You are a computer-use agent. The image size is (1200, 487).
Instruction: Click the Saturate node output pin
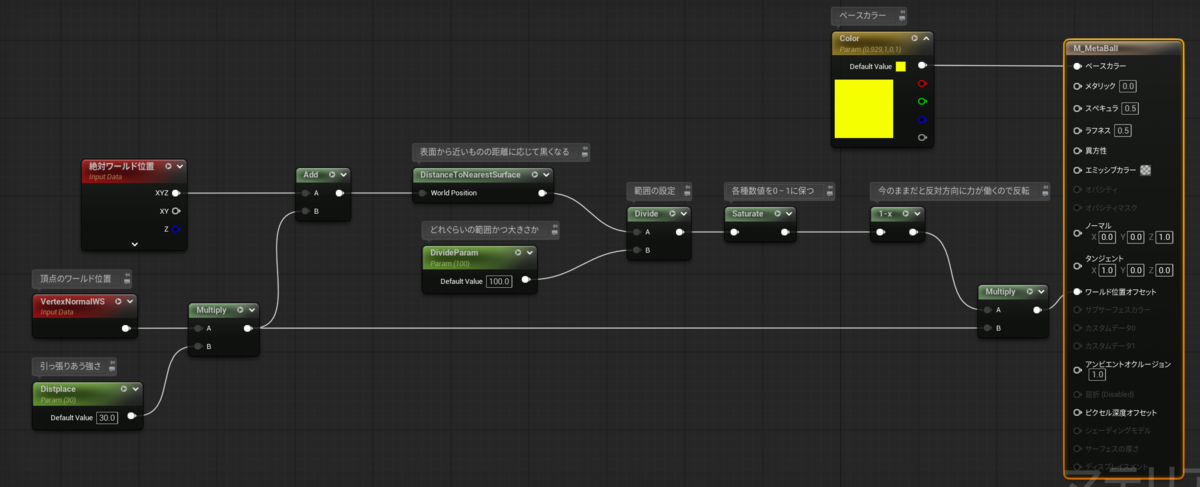pyautogui.click(x=784, y=233)
